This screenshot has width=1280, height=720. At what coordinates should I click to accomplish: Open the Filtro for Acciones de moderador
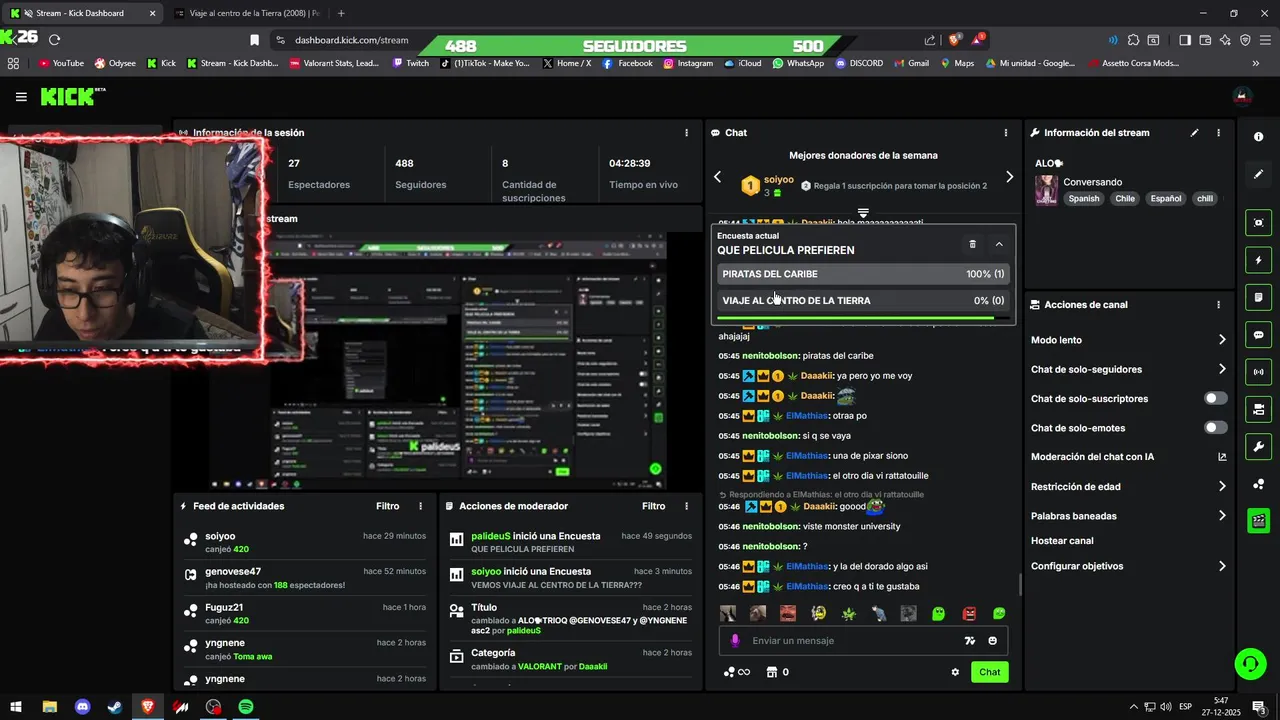653,506
